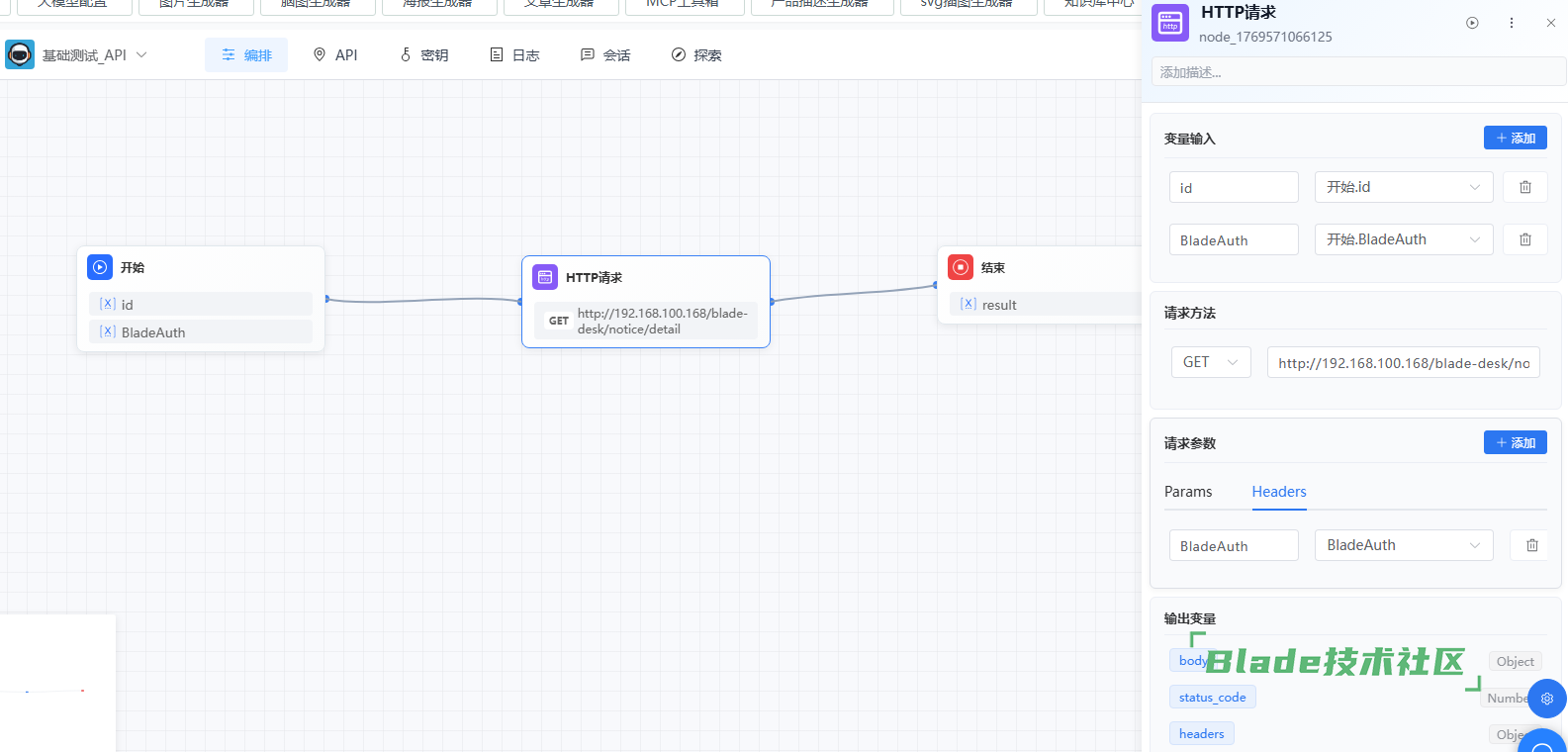Click the blue floating settings gear button
1568x752 pixels.
tap(1546, 699)
